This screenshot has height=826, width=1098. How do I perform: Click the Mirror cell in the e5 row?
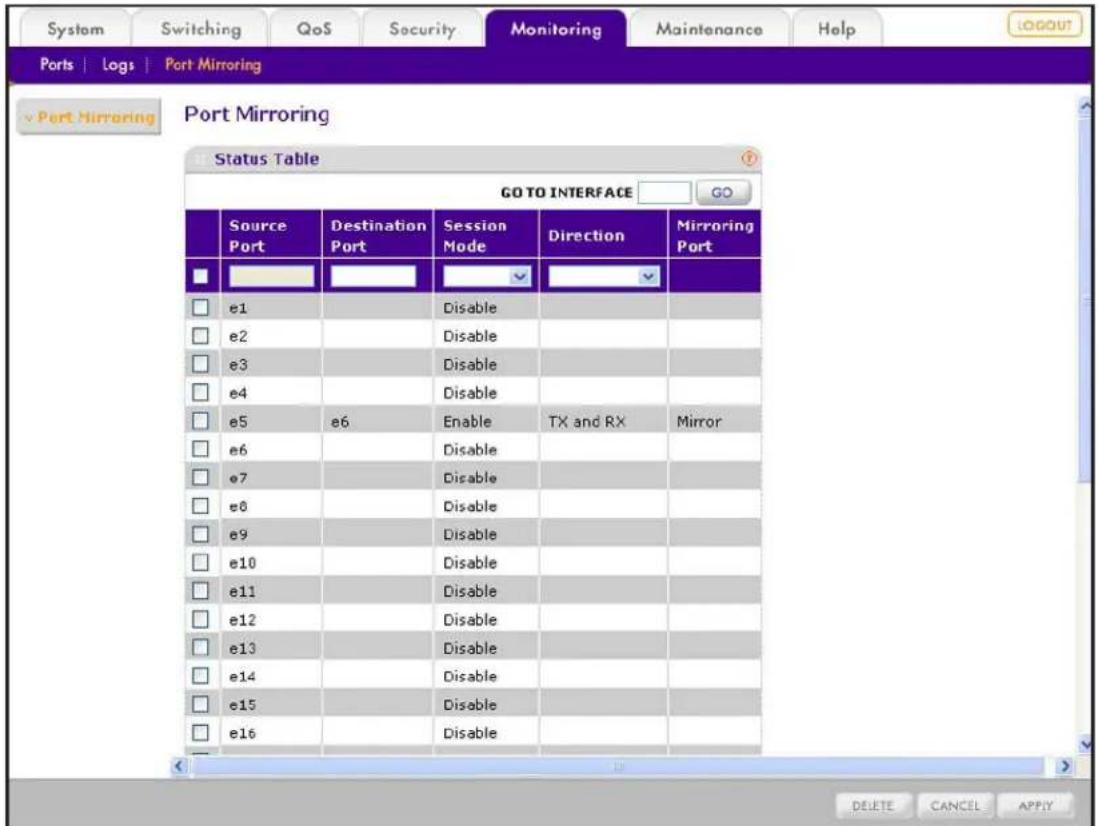pos(714,421)
